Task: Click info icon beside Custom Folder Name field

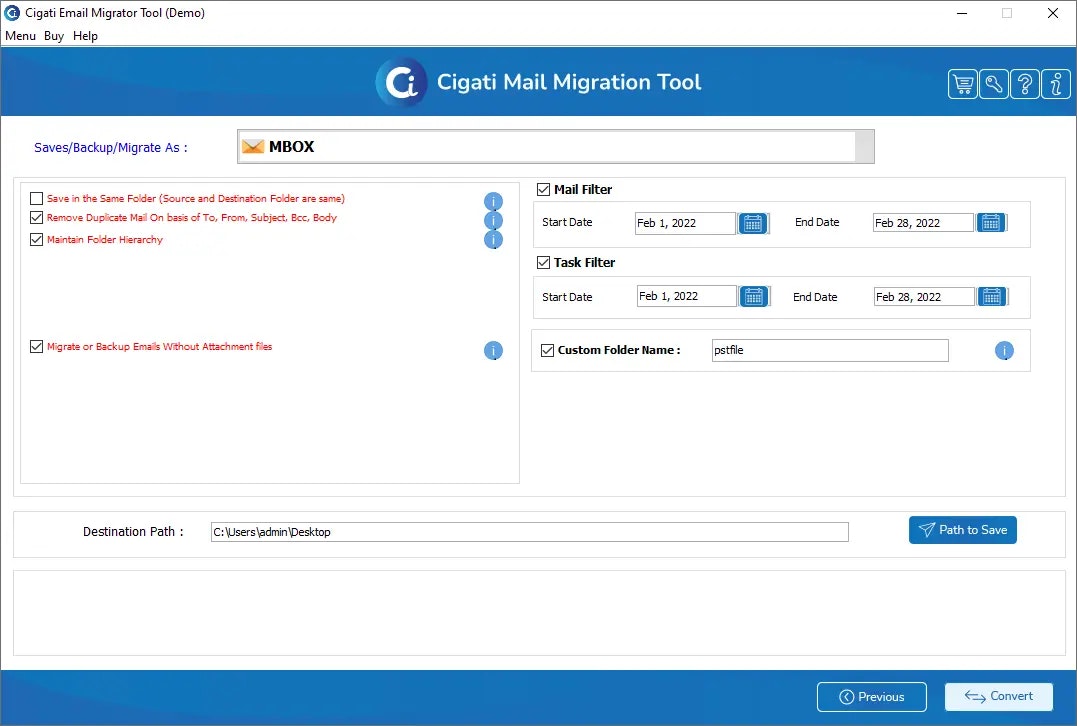Action: [x=1004, y=351]
